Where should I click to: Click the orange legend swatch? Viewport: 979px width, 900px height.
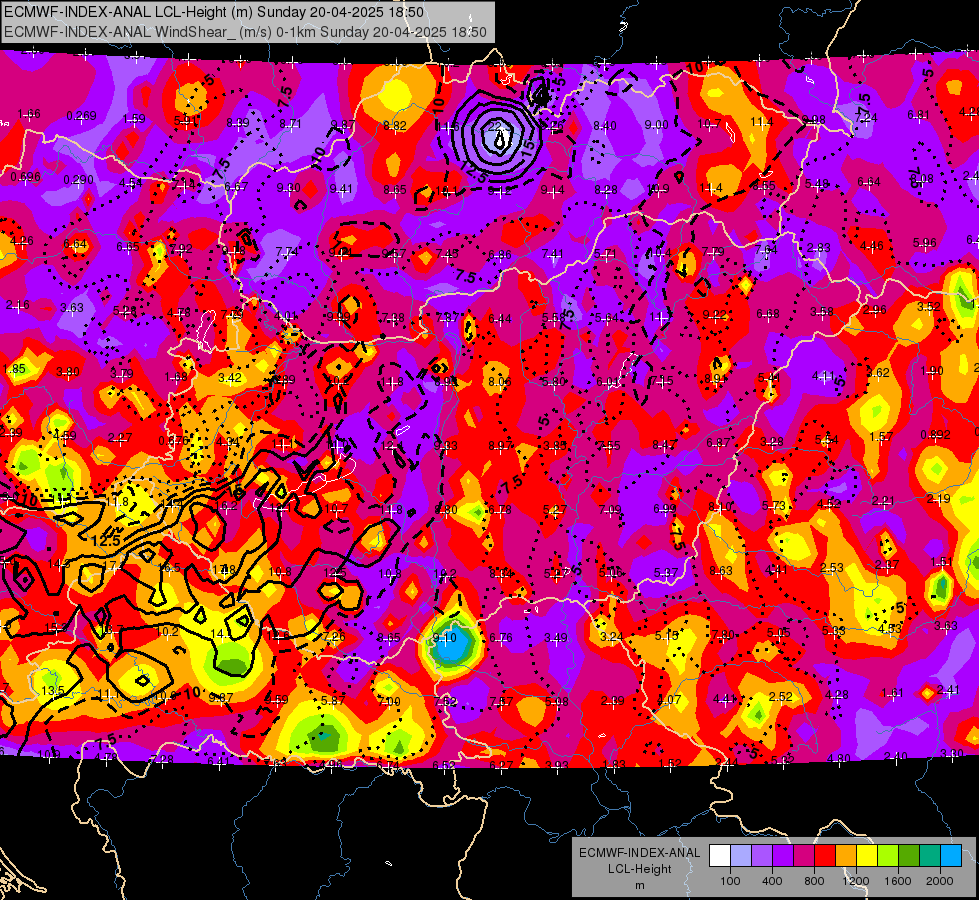tap(846, 855)
